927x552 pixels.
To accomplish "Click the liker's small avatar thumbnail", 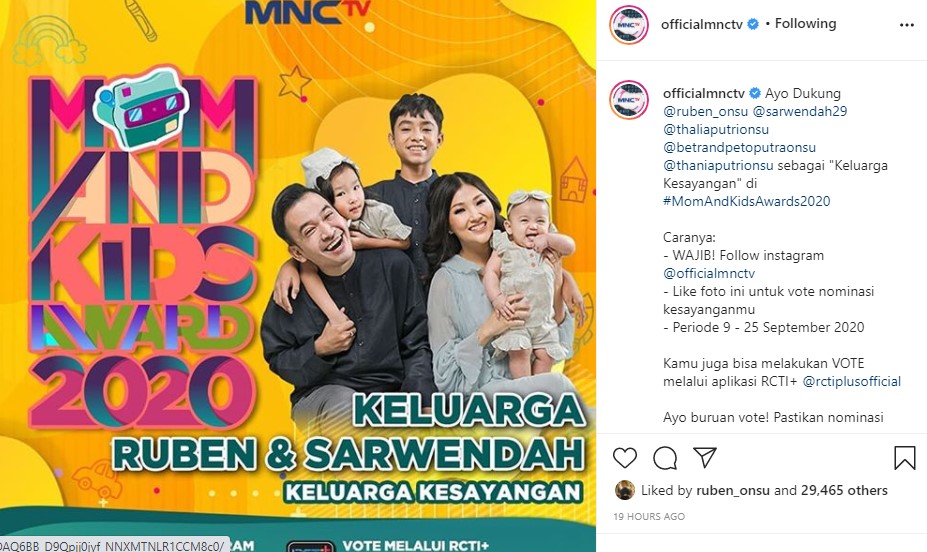I will point(625,490).
